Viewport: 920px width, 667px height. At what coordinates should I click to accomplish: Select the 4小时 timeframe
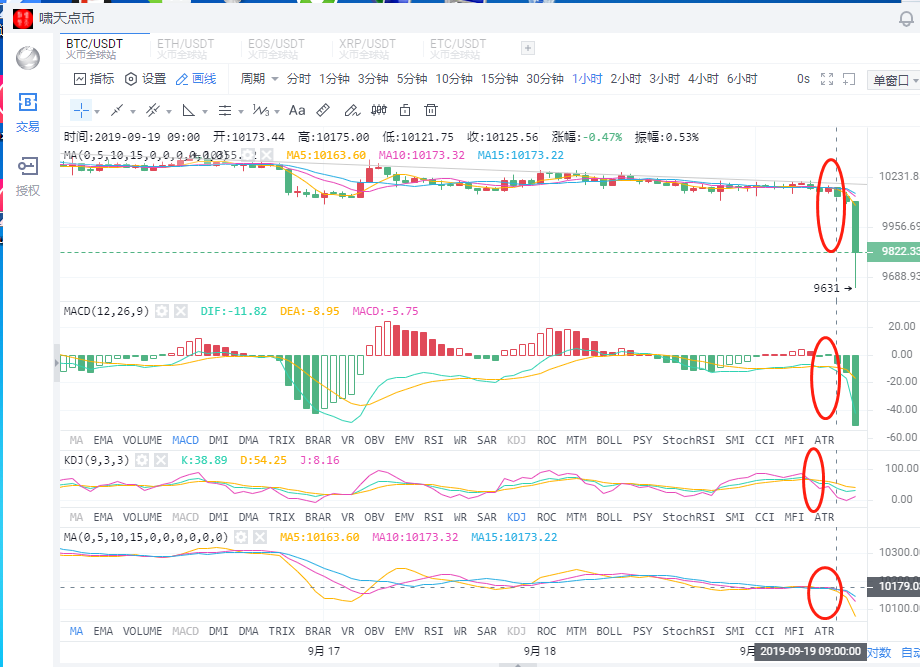(703, 79)
